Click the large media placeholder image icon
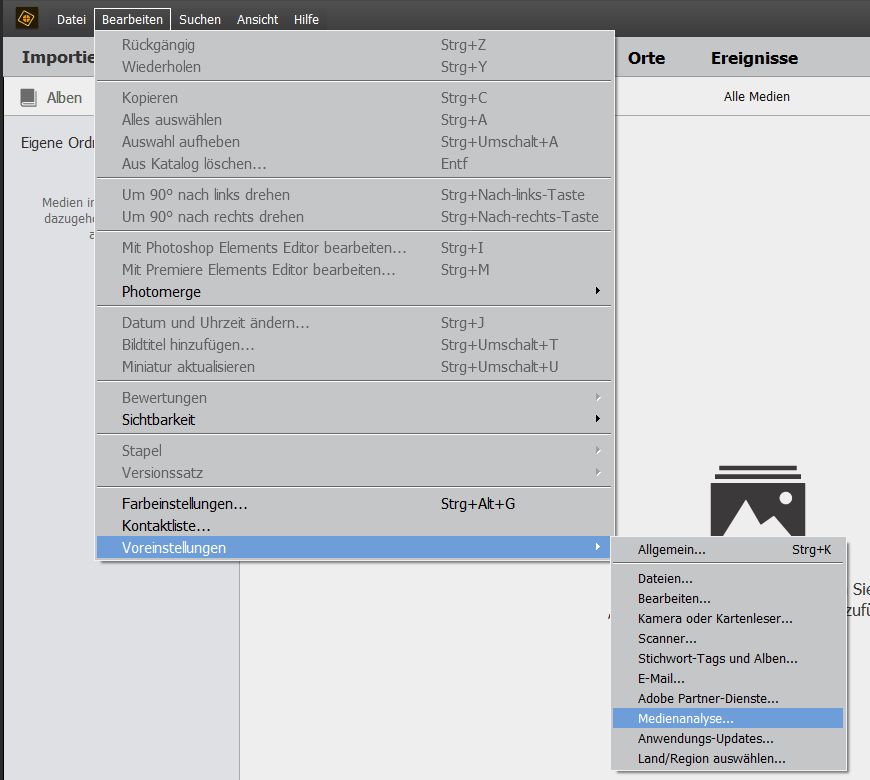The width and height of the screenshot is (870, 780). (x=757, y=500)
